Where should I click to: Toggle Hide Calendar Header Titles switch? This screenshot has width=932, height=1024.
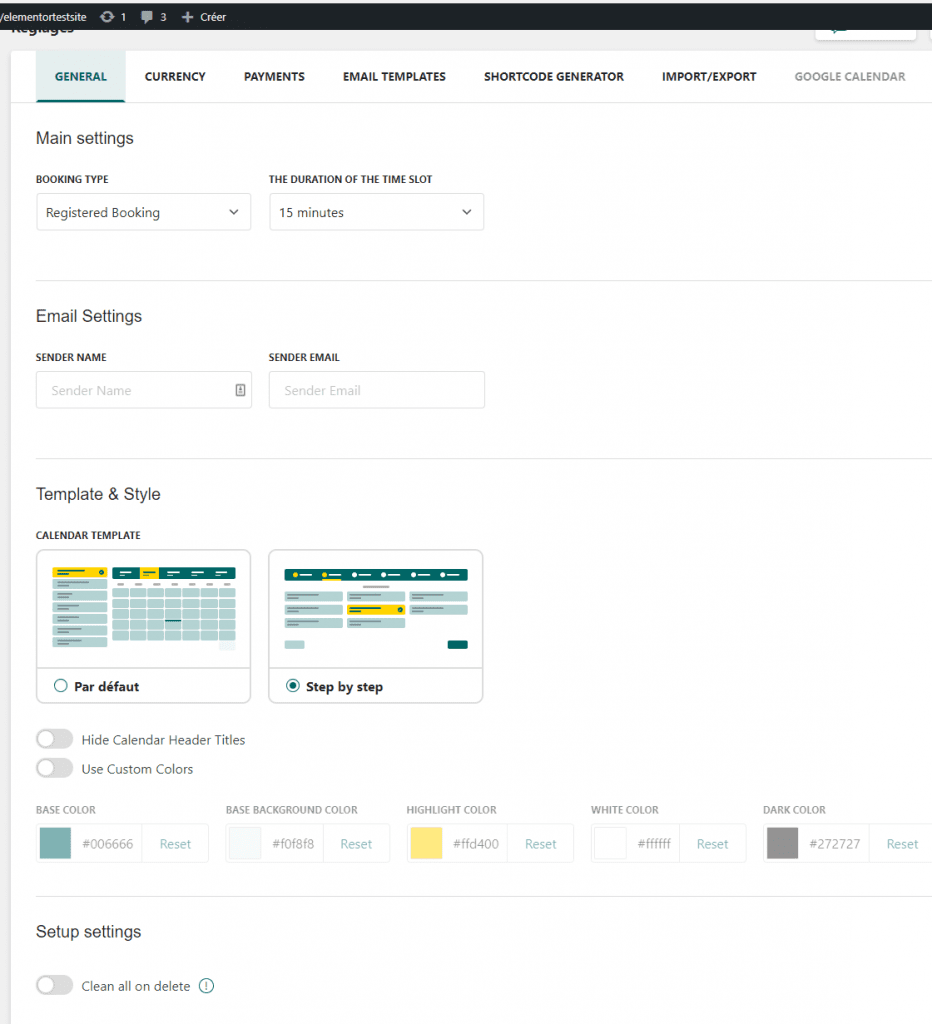click(55, 740)
